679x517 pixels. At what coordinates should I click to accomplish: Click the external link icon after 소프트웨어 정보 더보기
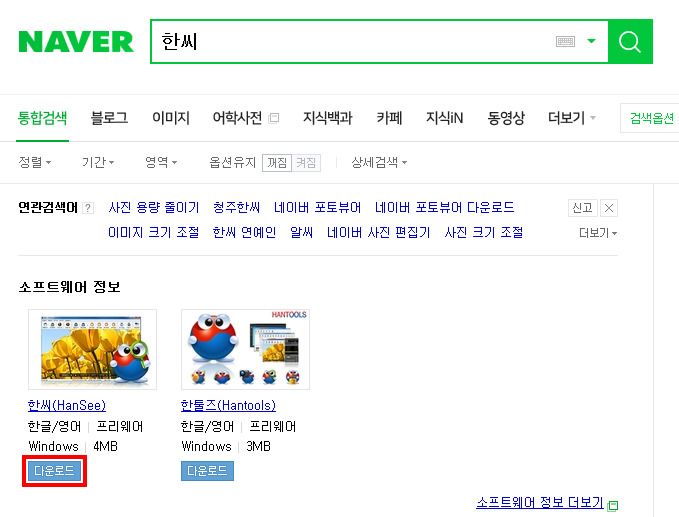click(613, 505)
